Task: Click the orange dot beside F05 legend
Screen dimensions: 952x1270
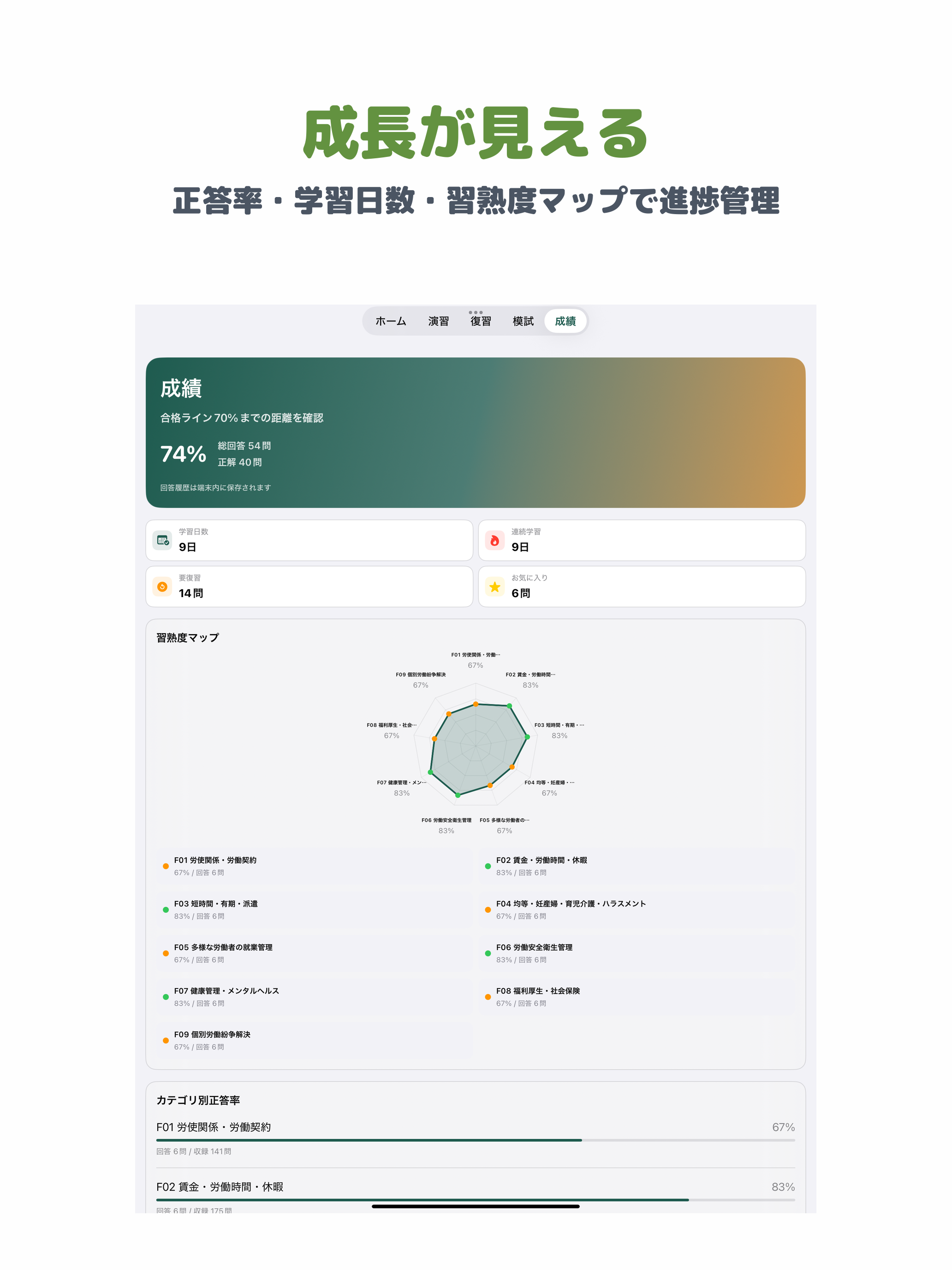Action: pyautogui.click(x=166, y=953)
